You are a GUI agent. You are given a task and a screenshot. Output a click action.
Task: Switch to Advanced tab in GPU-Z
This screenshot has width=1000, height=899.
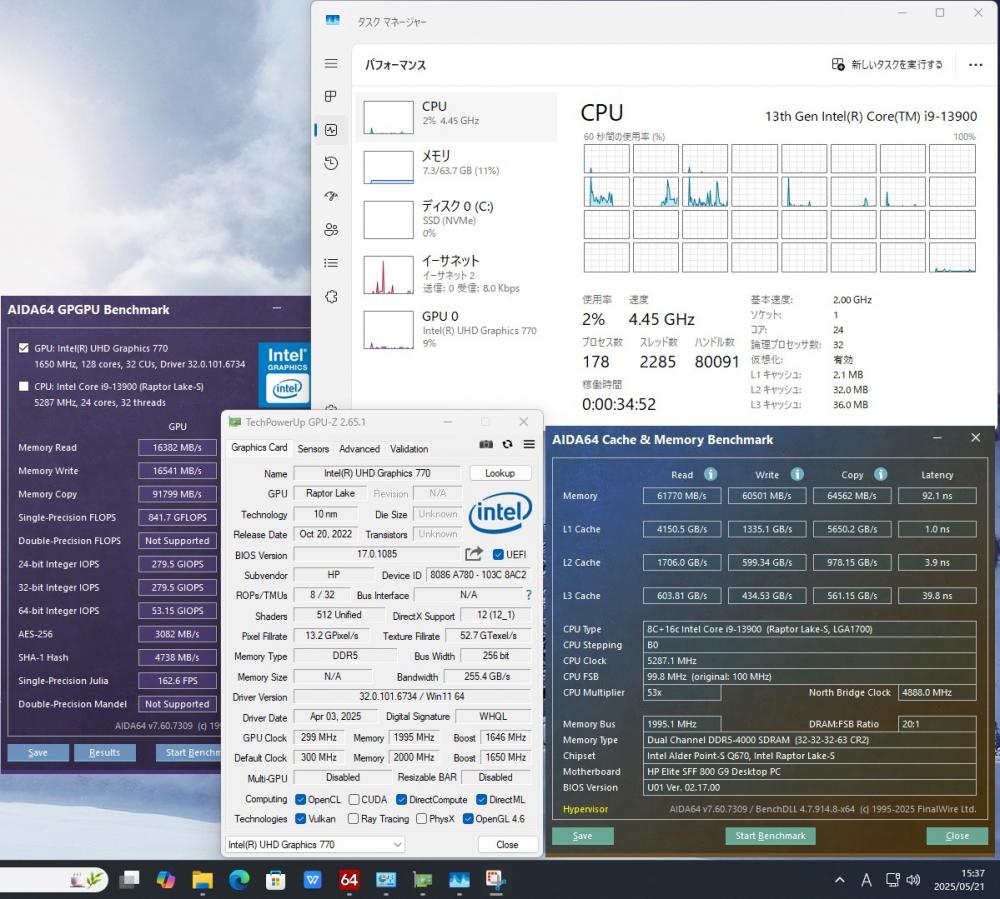coord(359,449)
